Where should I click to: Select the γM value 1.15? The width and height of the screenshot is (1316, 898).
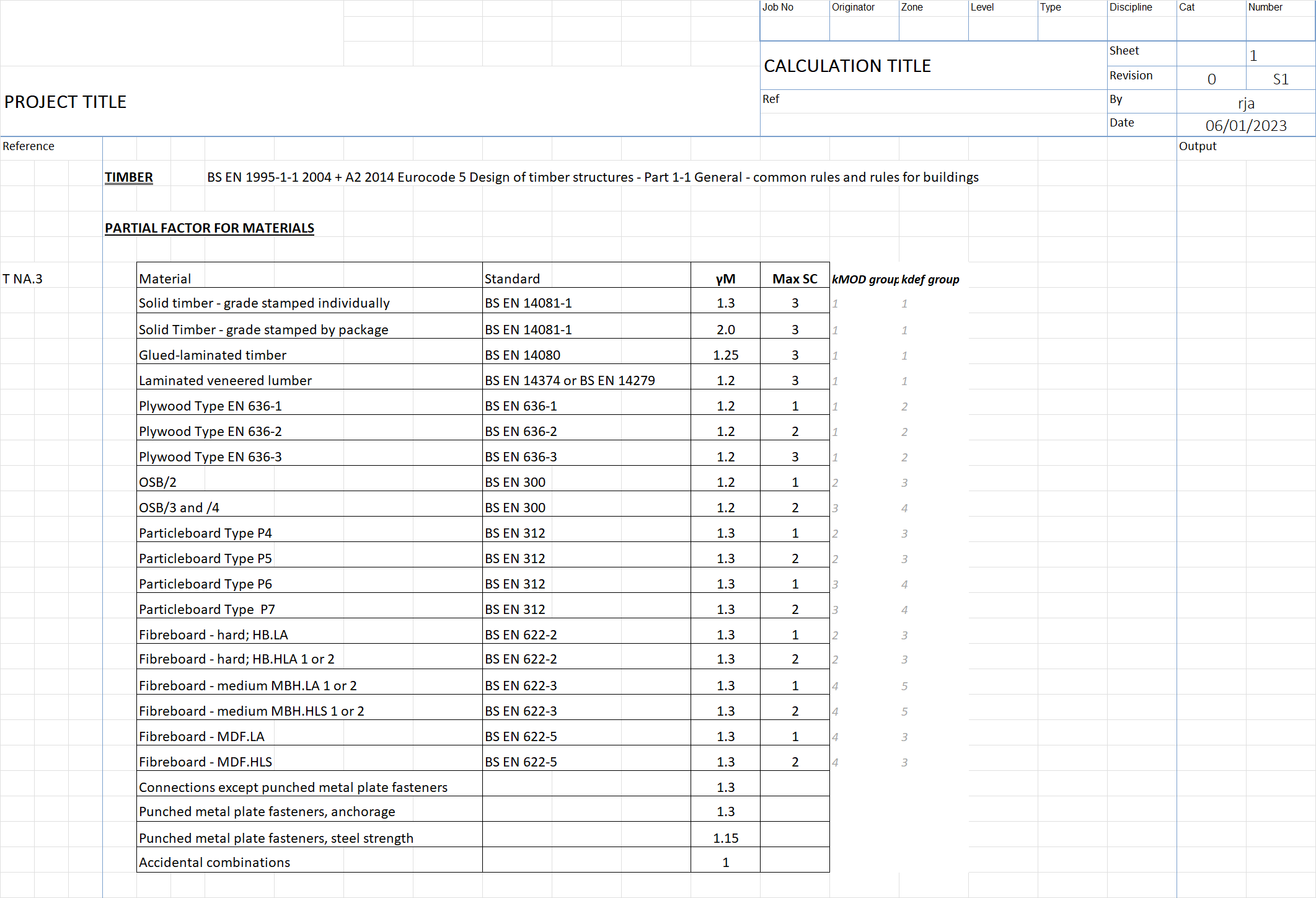coord(725,835)
